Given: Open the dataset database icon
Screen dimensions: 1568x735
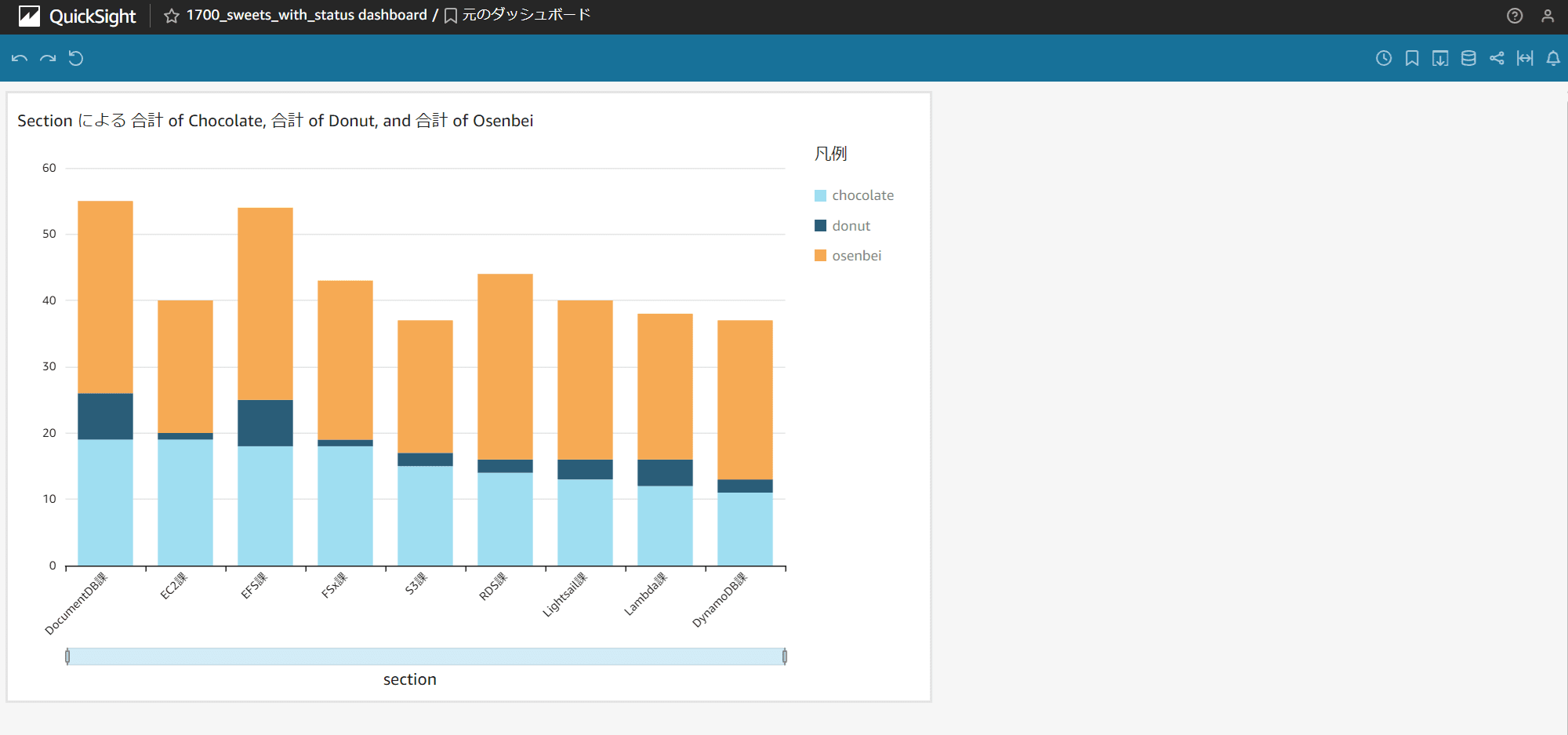Looking at the screenshot, I should click(x=1468, y=58).
